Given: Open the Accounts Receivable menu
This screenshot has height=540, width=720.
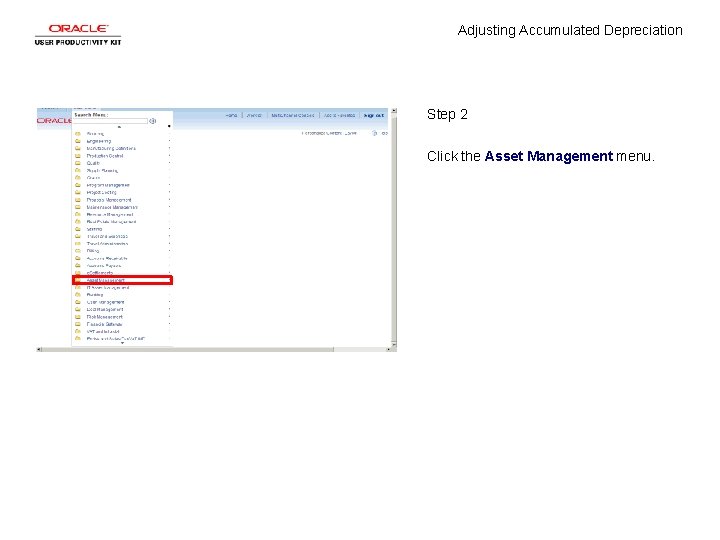Looking at the screenshot, I should pos(107,258).
